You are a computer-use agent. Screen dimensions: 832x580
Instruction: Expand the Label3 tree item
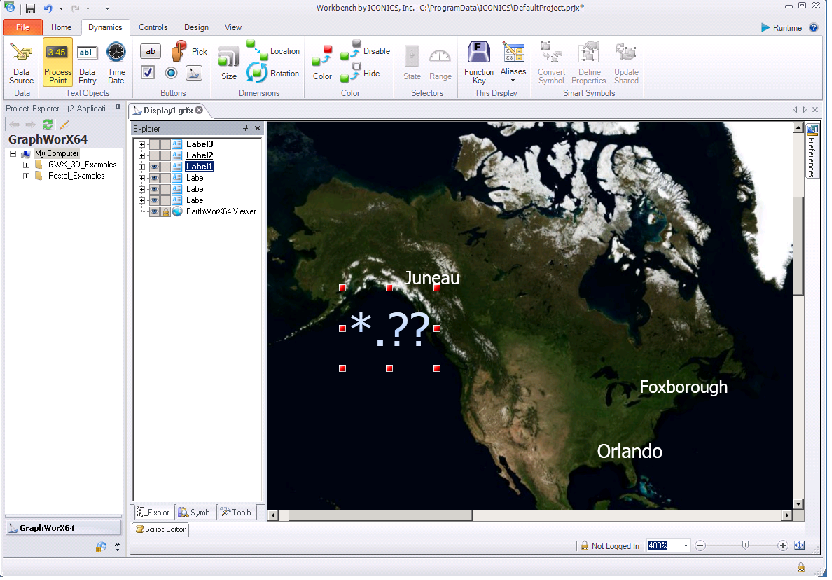[142, 144]
